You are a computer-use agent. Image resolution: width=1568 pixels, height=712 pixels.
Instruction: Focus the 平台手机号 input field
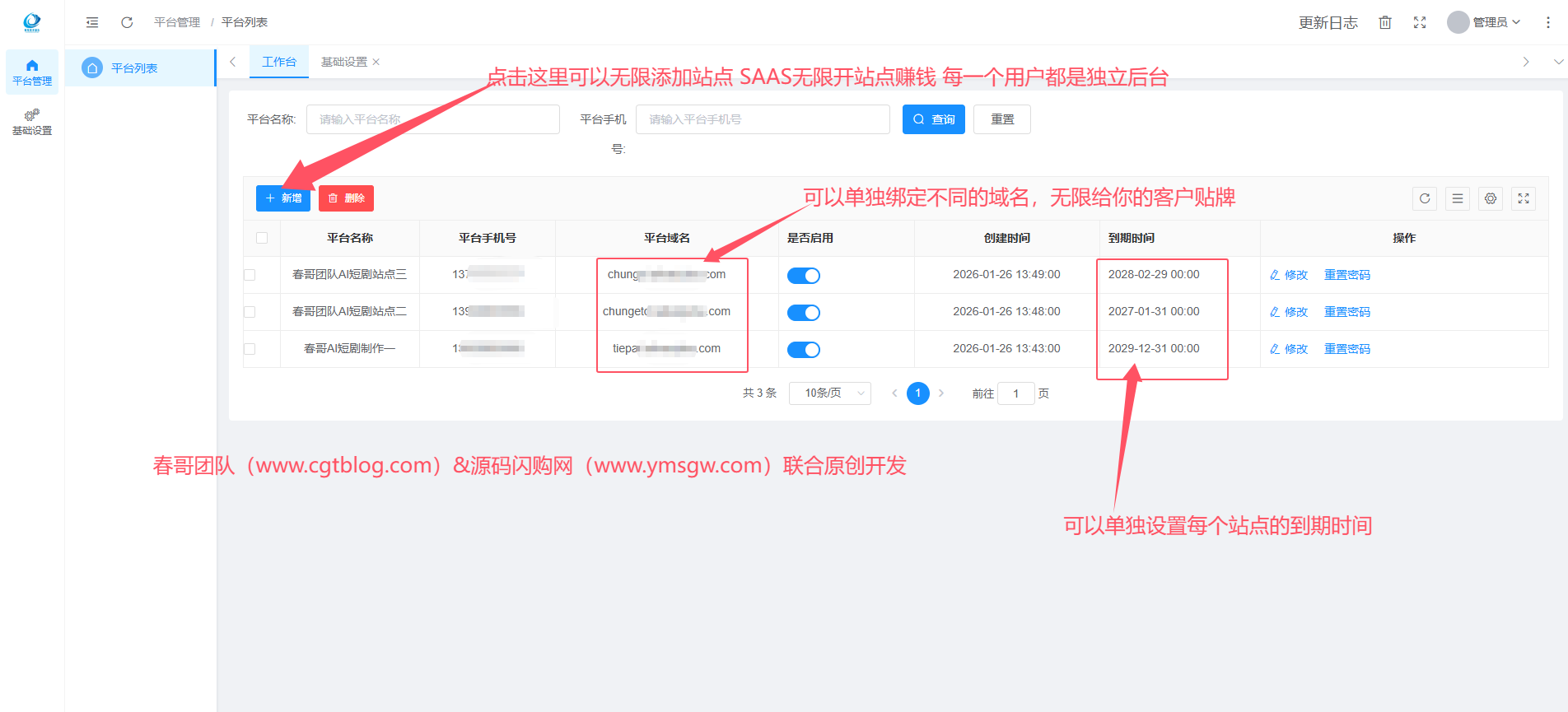(763, 119)
